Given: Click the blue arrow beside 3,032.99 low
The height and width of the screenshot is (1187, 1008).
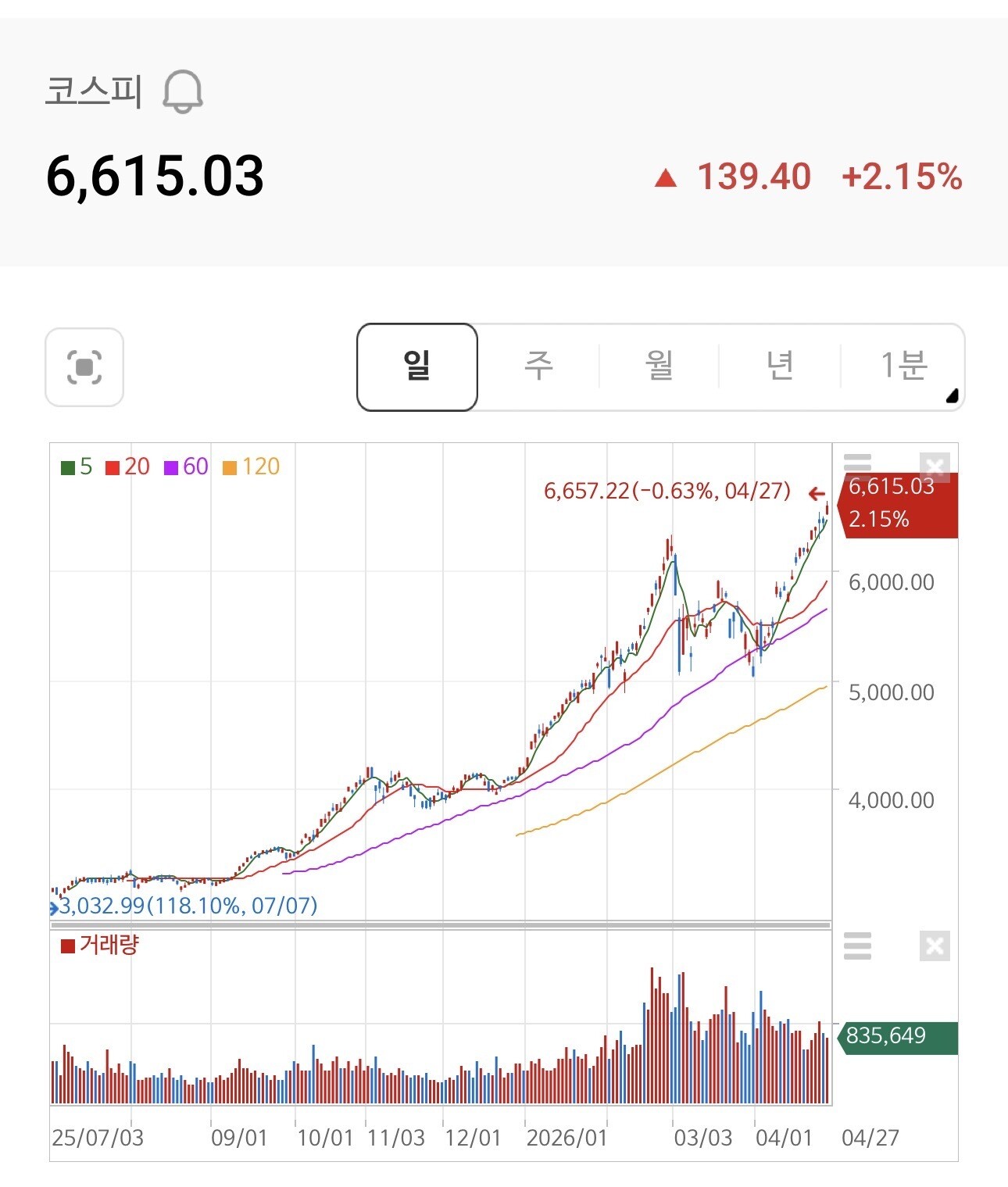Looking at the screenshot, I should tap(54, 908).
